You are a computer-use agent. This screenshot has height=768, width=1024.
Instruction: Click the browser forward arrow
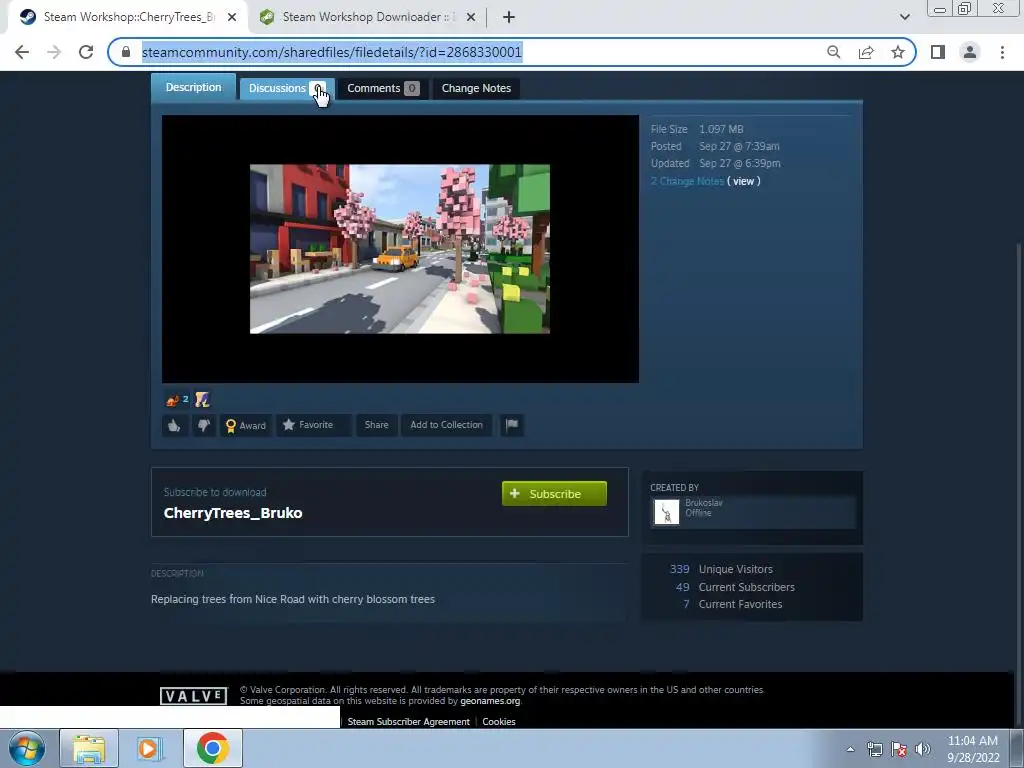click(54, 52)
